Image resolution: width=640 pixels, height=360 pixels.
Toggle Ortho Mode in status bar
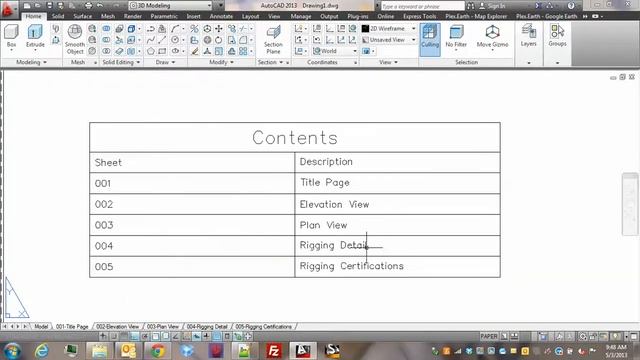(x=134, y=336)
